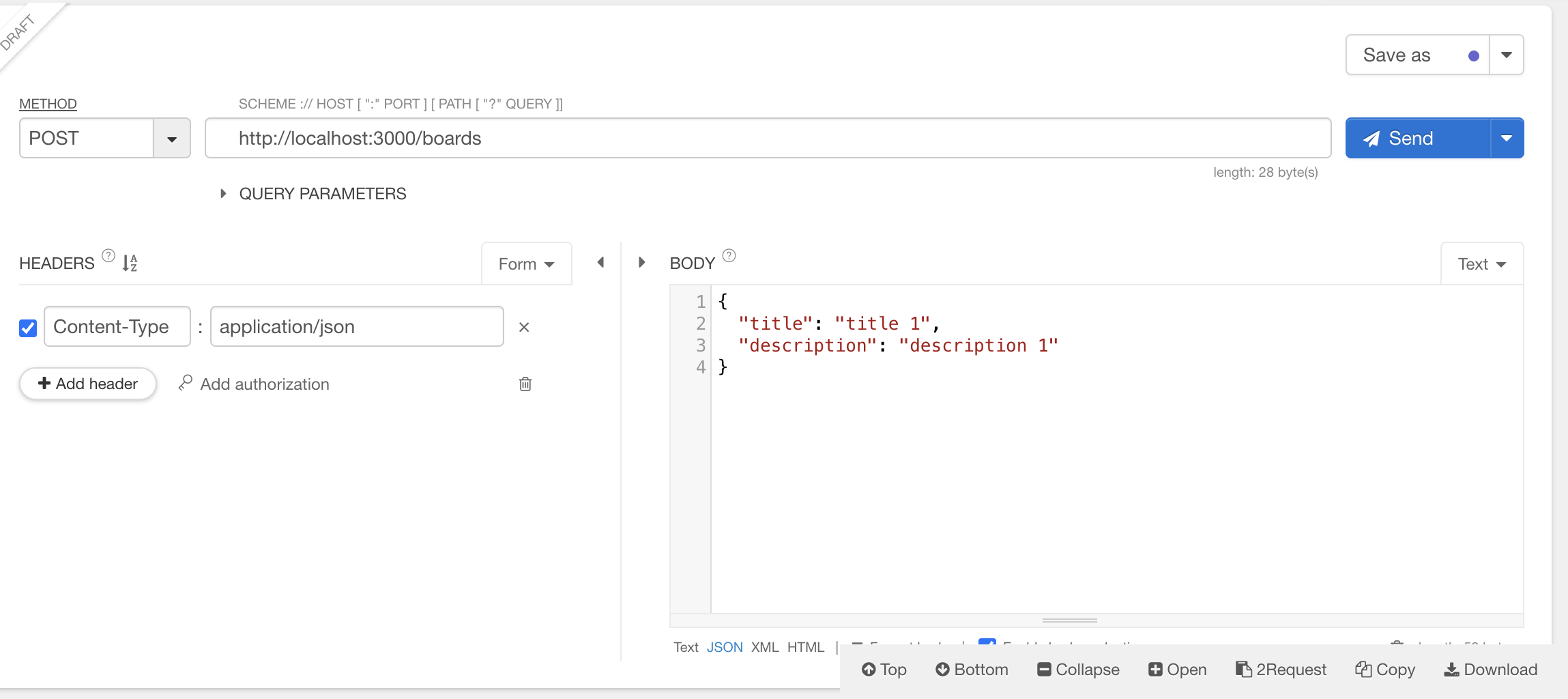Click the sort headers alphabetically icon
This screenshot has height=699, width=1568.
[130, 263]
